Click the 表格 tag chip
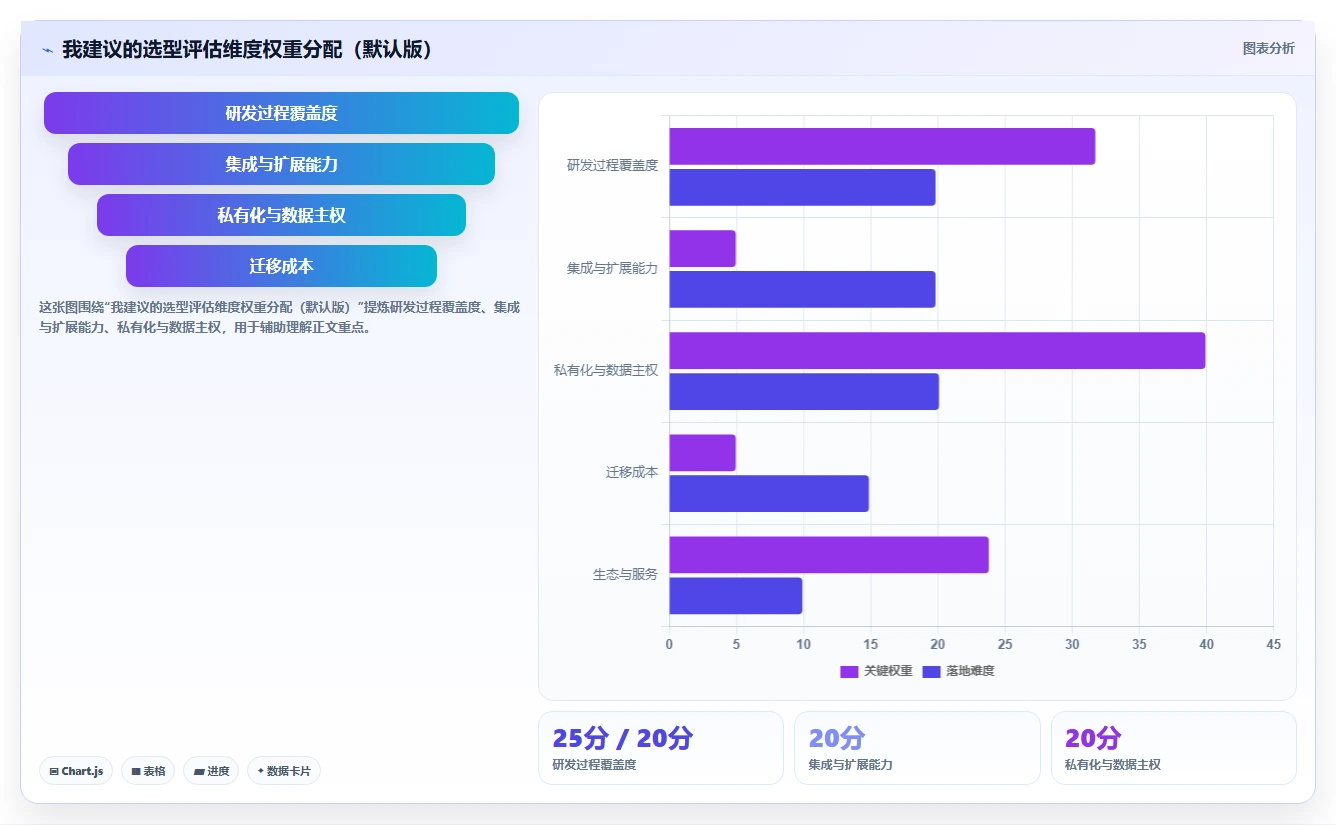The image size is (1336, 825). pyautogui.click(x=148, y=771)
